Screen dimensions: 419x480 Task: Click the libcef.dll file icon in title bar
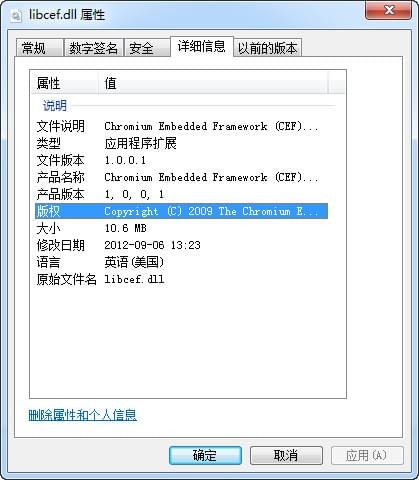(16, 16)
